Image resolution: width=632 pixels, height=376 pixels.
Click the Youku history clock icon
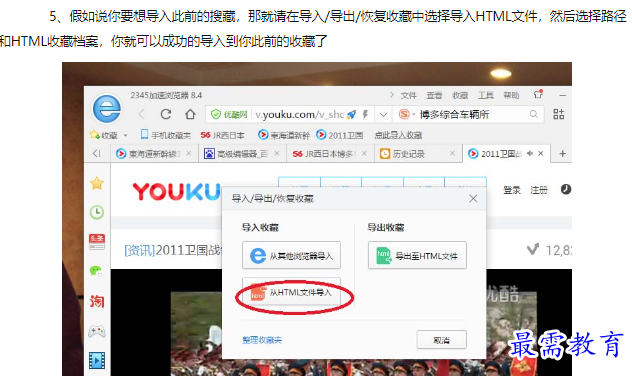pyautogui.click(x=565, y=189)
